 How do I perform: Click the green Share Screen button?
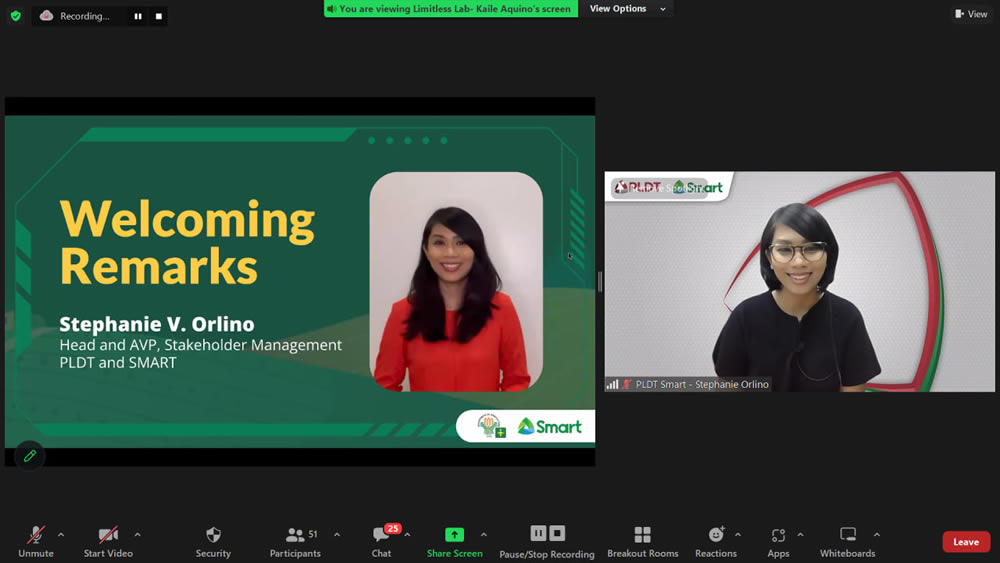point(455,542)
